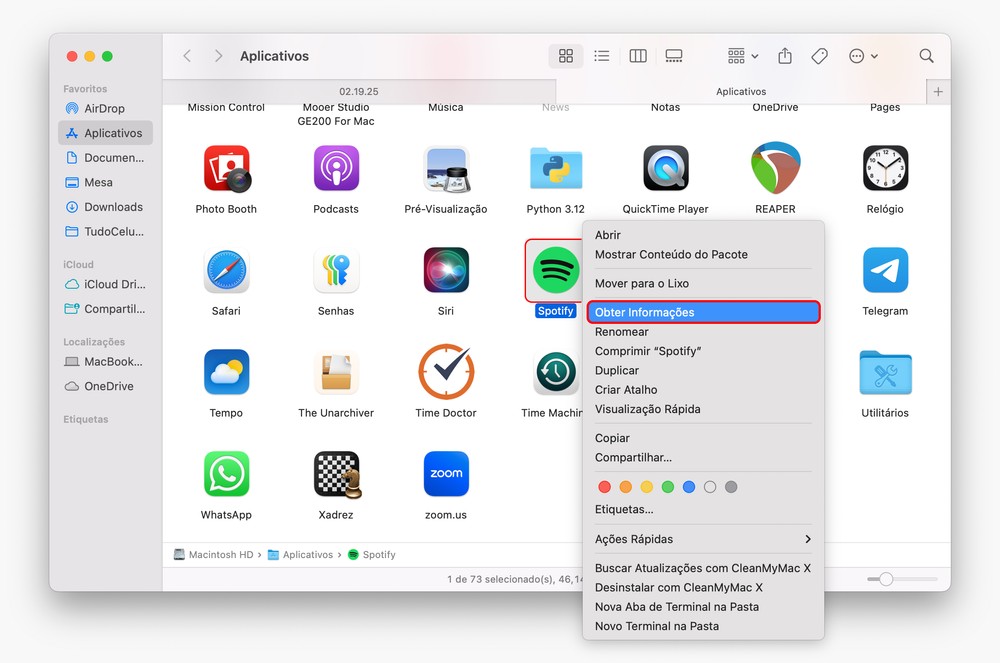This screenshot has height=663, width=1000.
Task: Select the Telegram app icon
Action: 885,270
